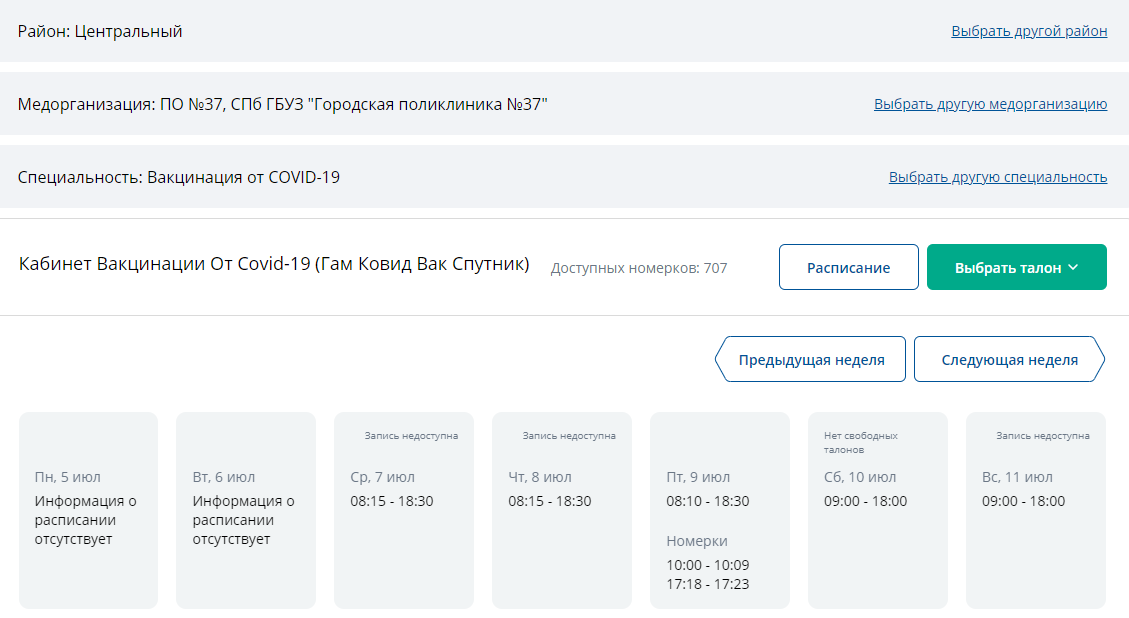Follow the 'Выбрать другую специальность' link
The height and width of the screenshot is (618, 1129).
click(x=997, y=177)
